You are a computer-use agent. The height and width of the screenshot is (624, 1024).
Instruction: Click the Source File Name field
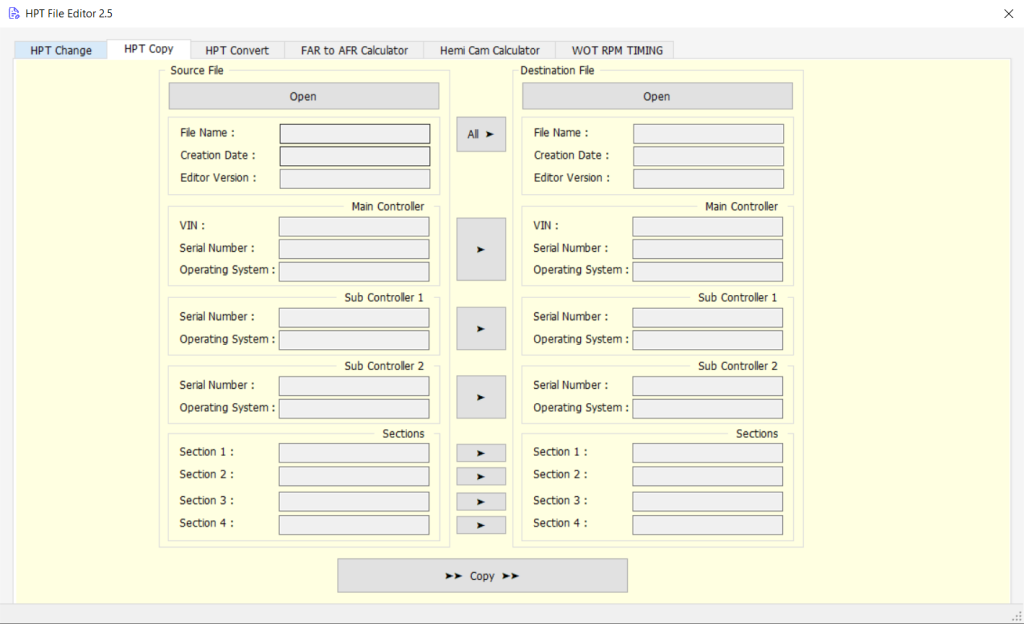[x=354, y=132]
